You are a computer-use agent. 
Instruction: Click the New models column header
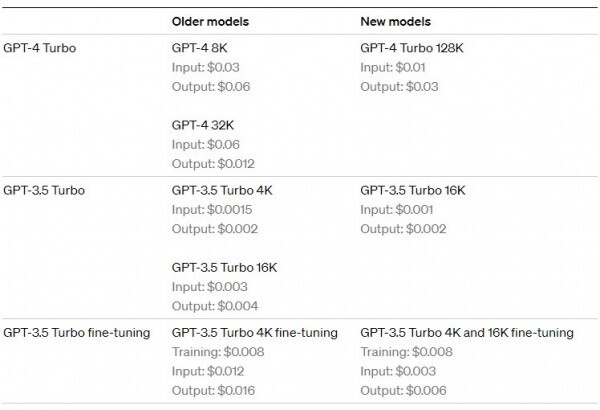(395, 21)
